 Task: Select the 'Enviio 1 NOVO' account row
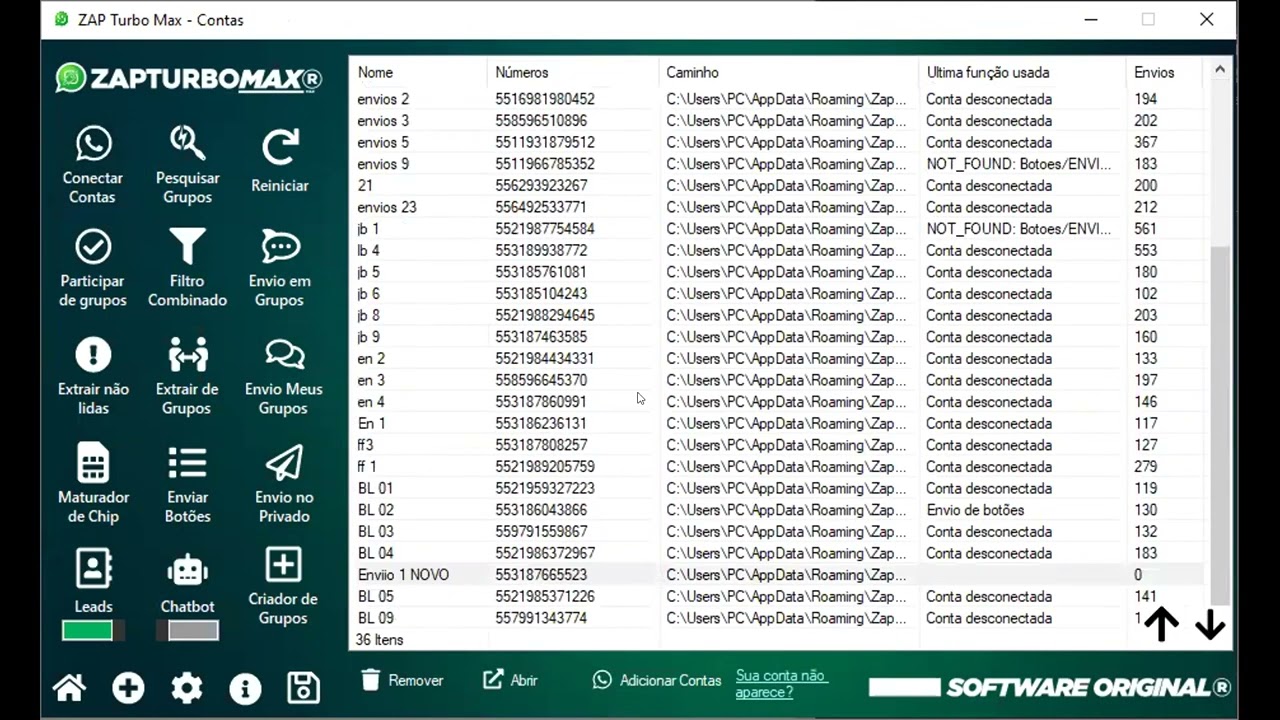pos(779,575)
